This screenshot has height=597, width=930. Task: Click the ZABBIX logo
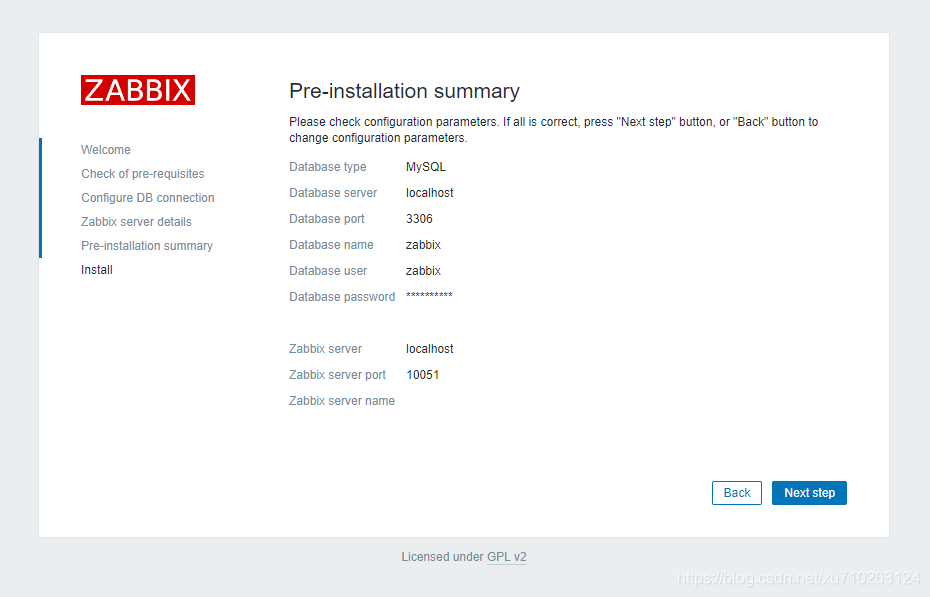coord(138,90)
